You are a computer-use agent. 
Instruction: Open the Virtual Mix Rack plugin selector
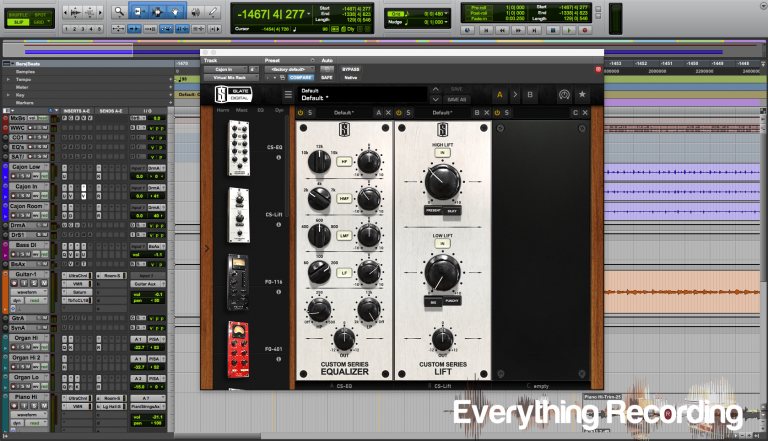tap(231, 78)
